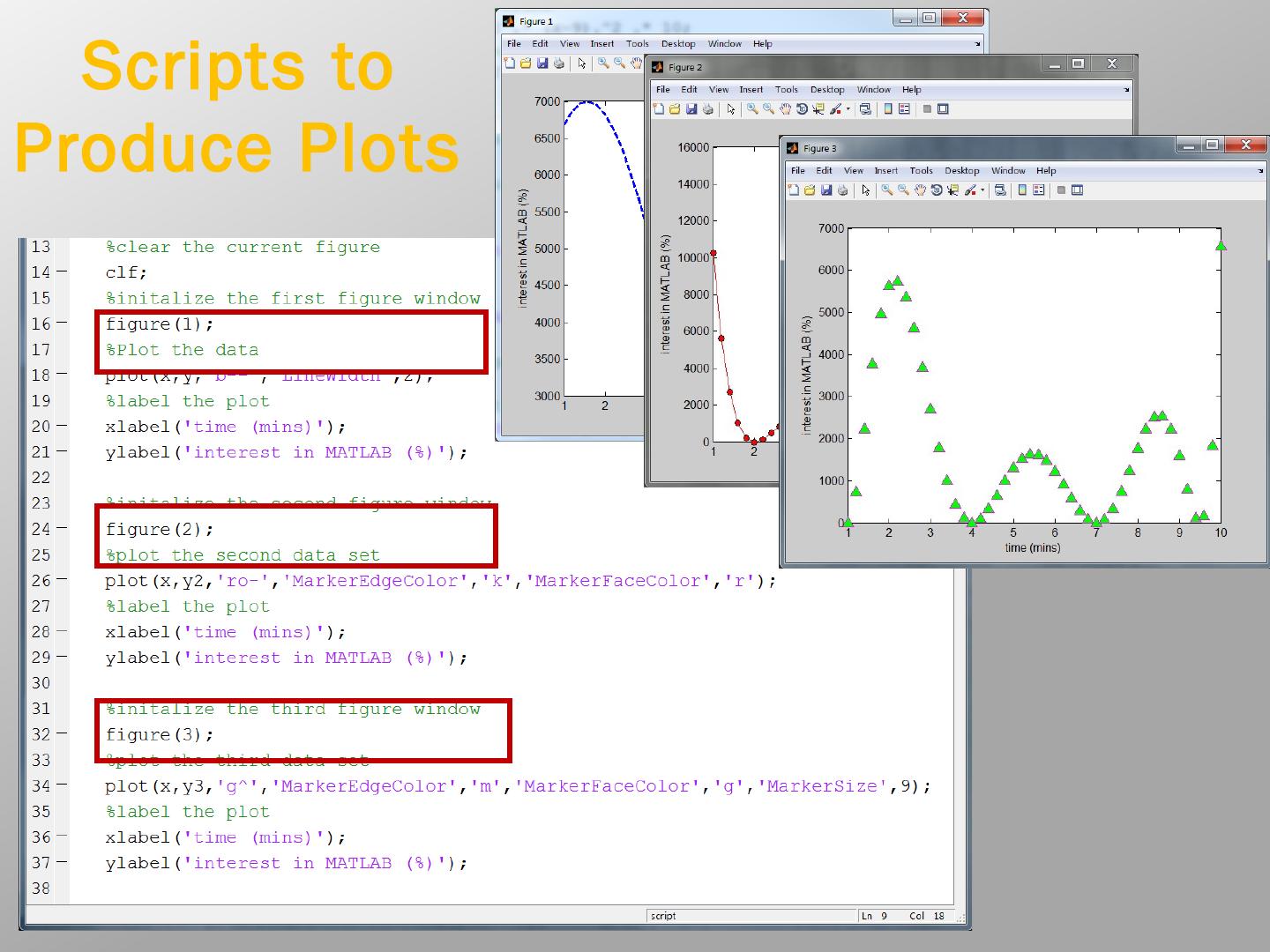Click the dock arrow in Figure 3 menu bar
The width and height of the screenshot is (1270, 952).
pyautogui.click(x=1260, y=171)
